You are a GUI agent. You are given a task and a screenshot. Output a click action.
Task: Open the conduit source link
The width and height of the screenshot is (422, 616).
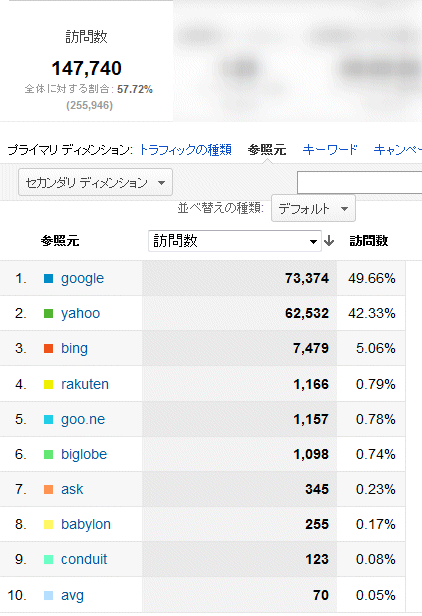[84, 559]
